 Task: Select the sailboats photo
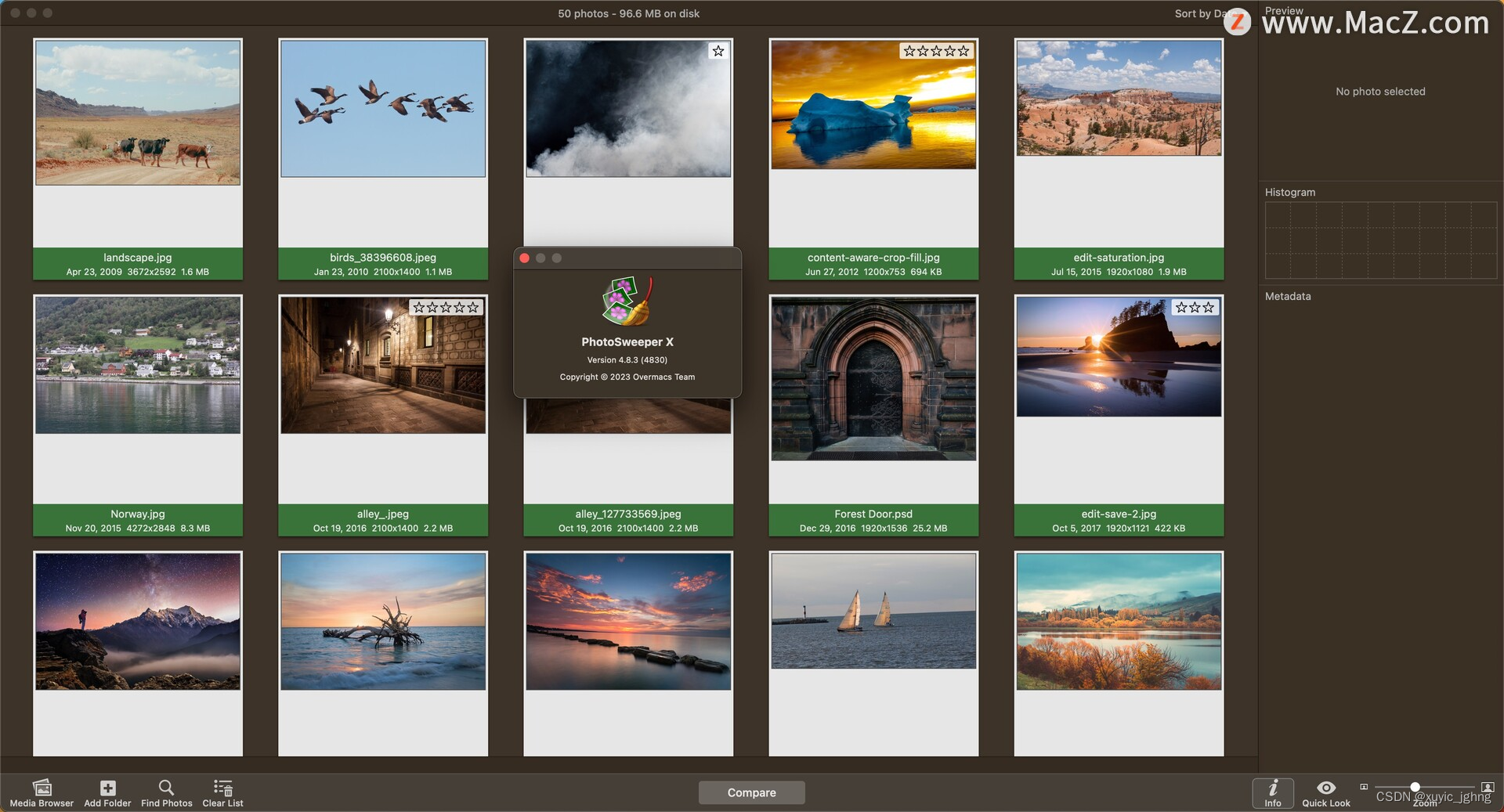[873, 612]
